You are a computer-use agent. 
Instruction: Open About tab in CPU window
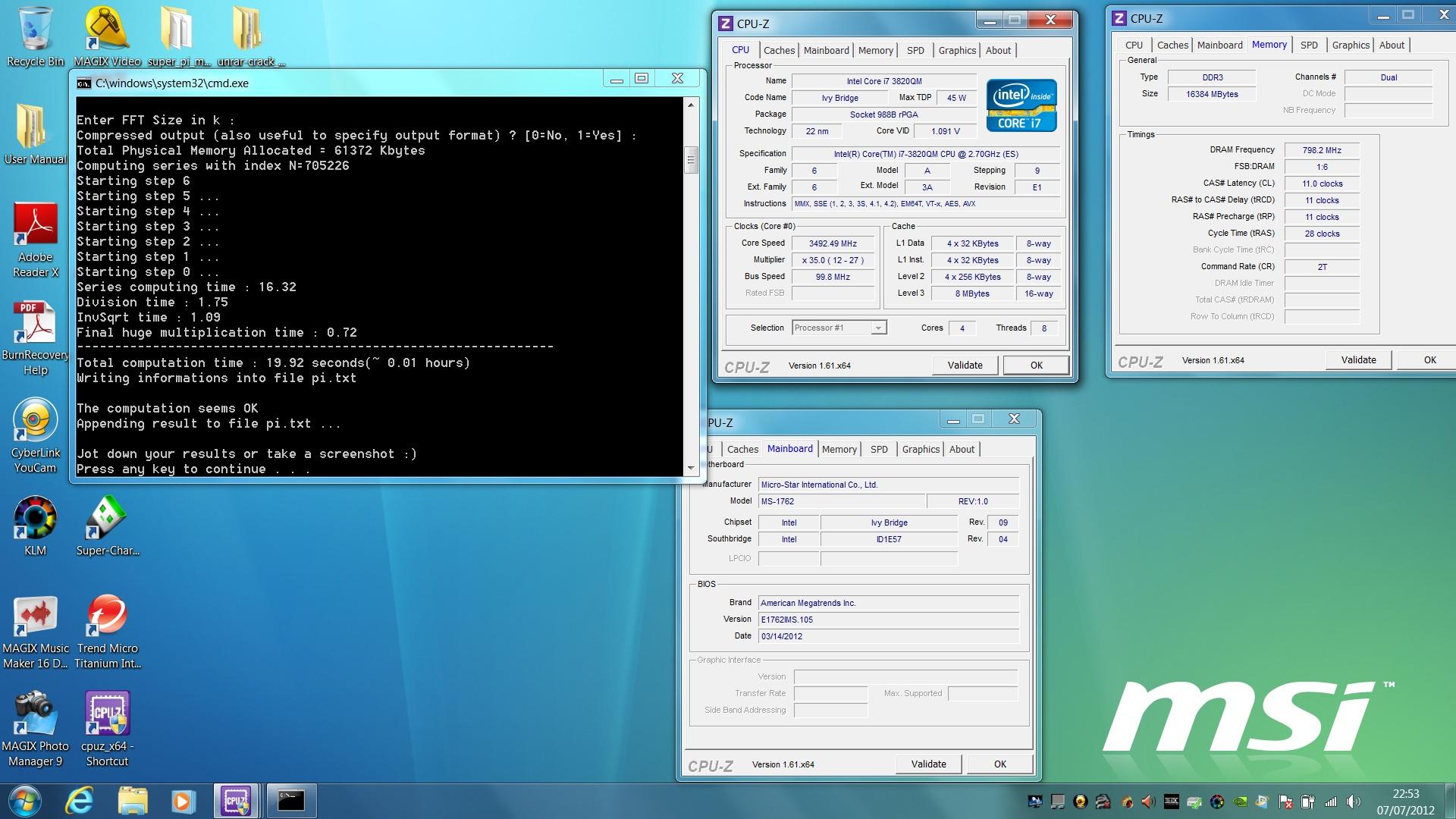[998, 50]
